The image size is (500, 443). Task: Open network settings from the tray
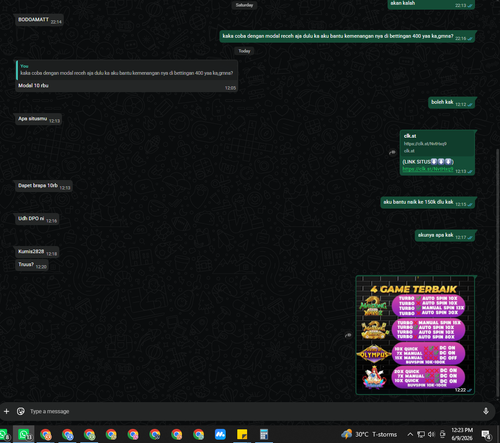click(421, 434)
